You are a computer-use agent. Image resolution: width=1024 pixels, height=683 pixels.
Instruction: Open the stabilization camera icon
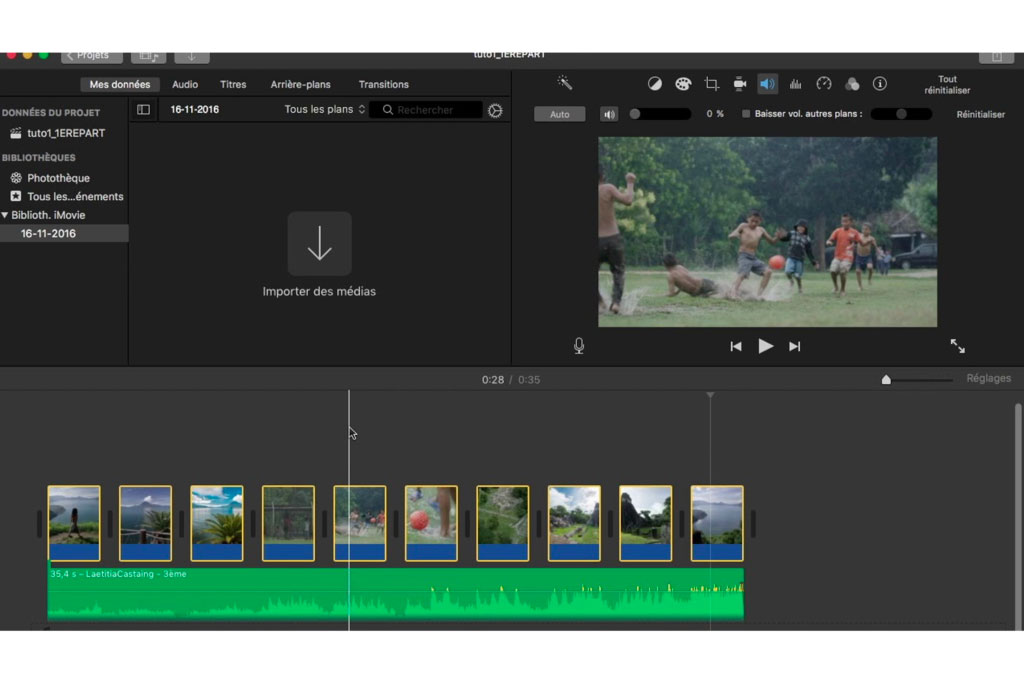tap(740, 84)
